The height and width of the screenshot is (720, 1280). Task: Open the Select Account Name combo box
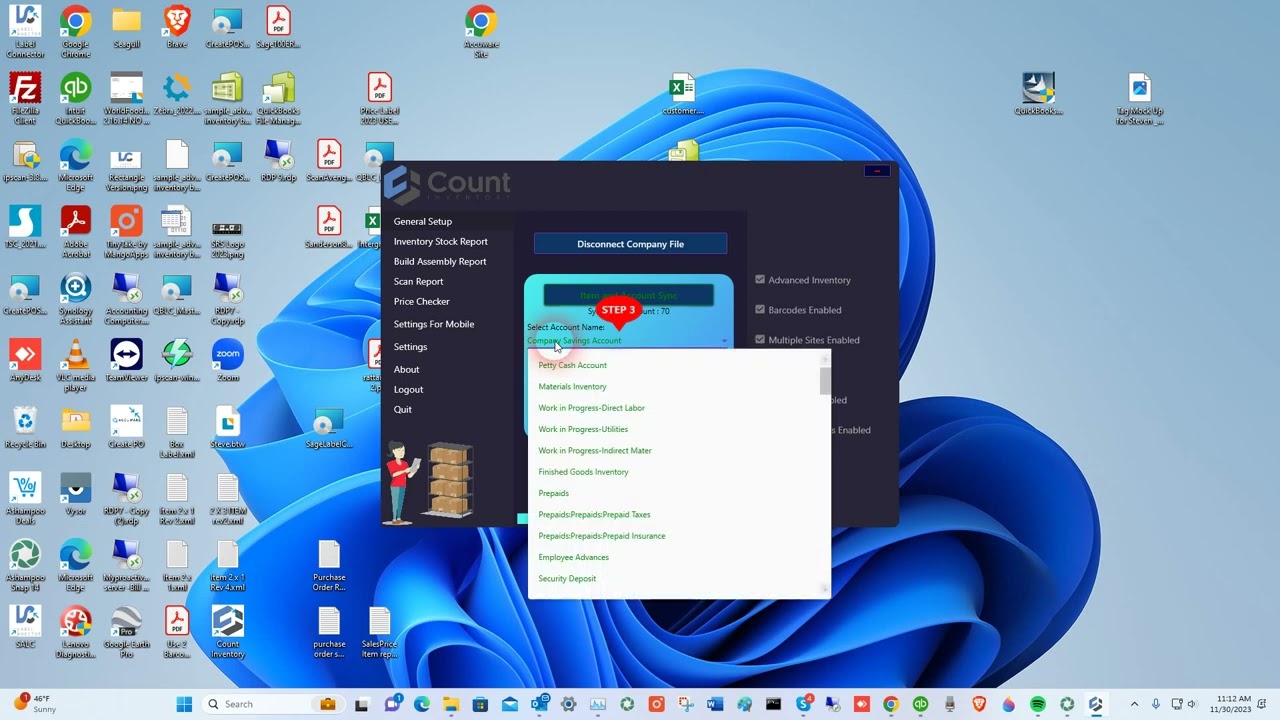tap(628, 341)
